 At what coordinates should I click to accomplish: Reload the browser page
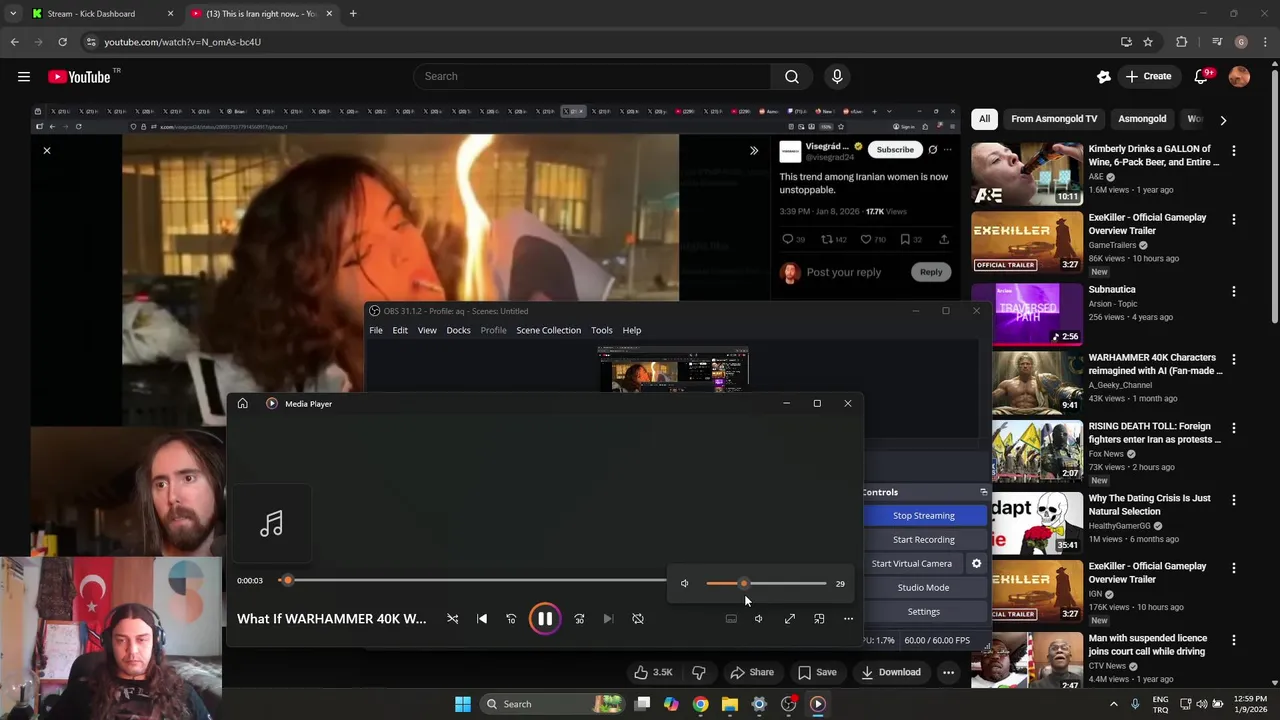click(x=62, y=42)
